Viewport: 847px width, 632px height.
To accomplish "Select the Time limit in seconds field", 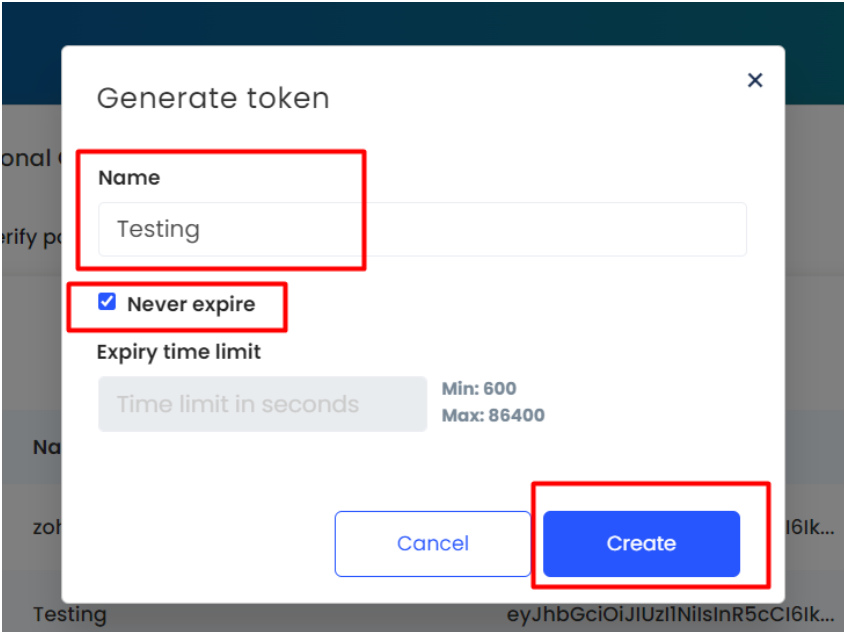I will coord(263,404).
